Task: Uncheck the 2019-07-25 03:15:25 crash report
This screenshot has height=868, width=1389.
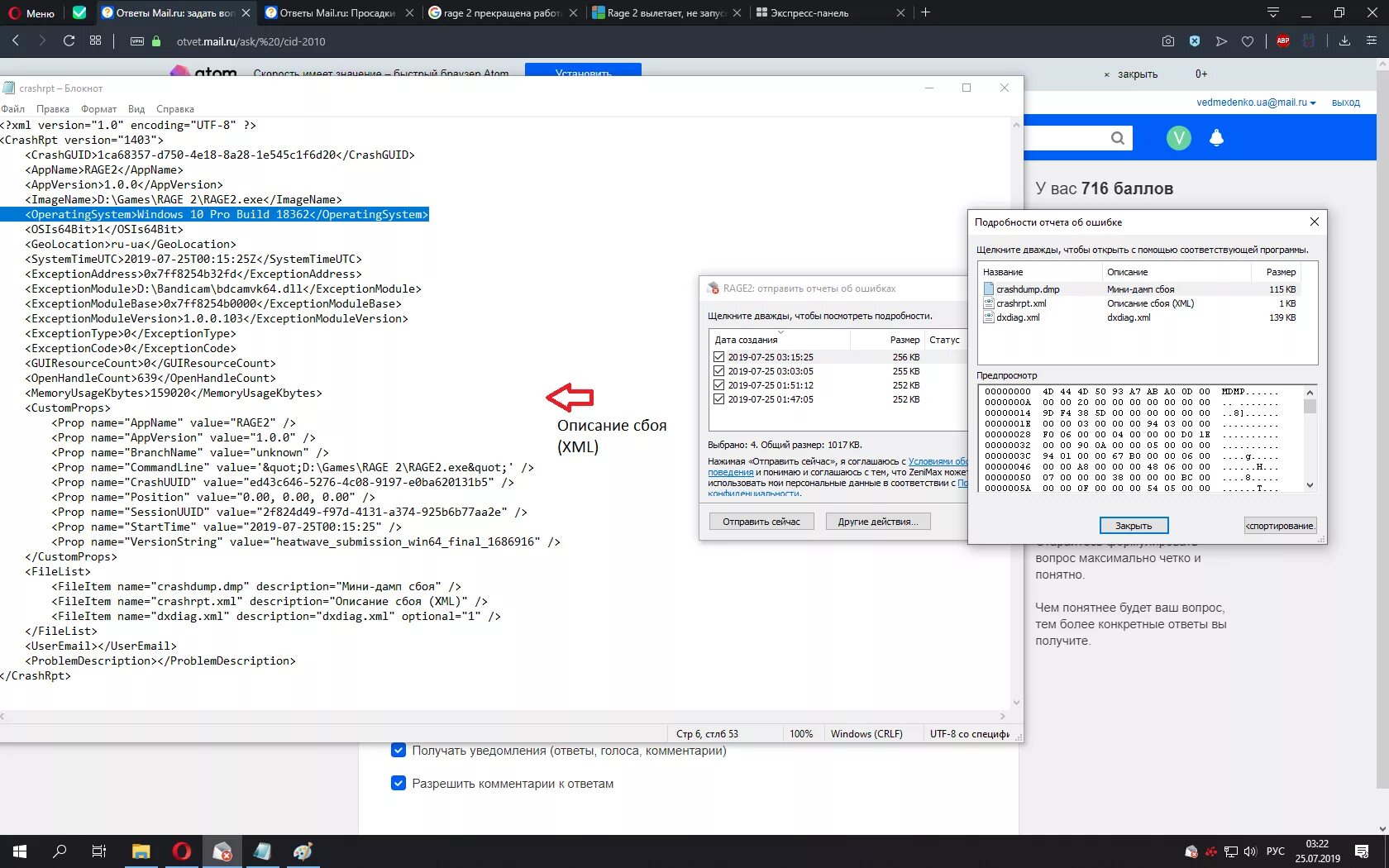Action: (x=718, y=357)
